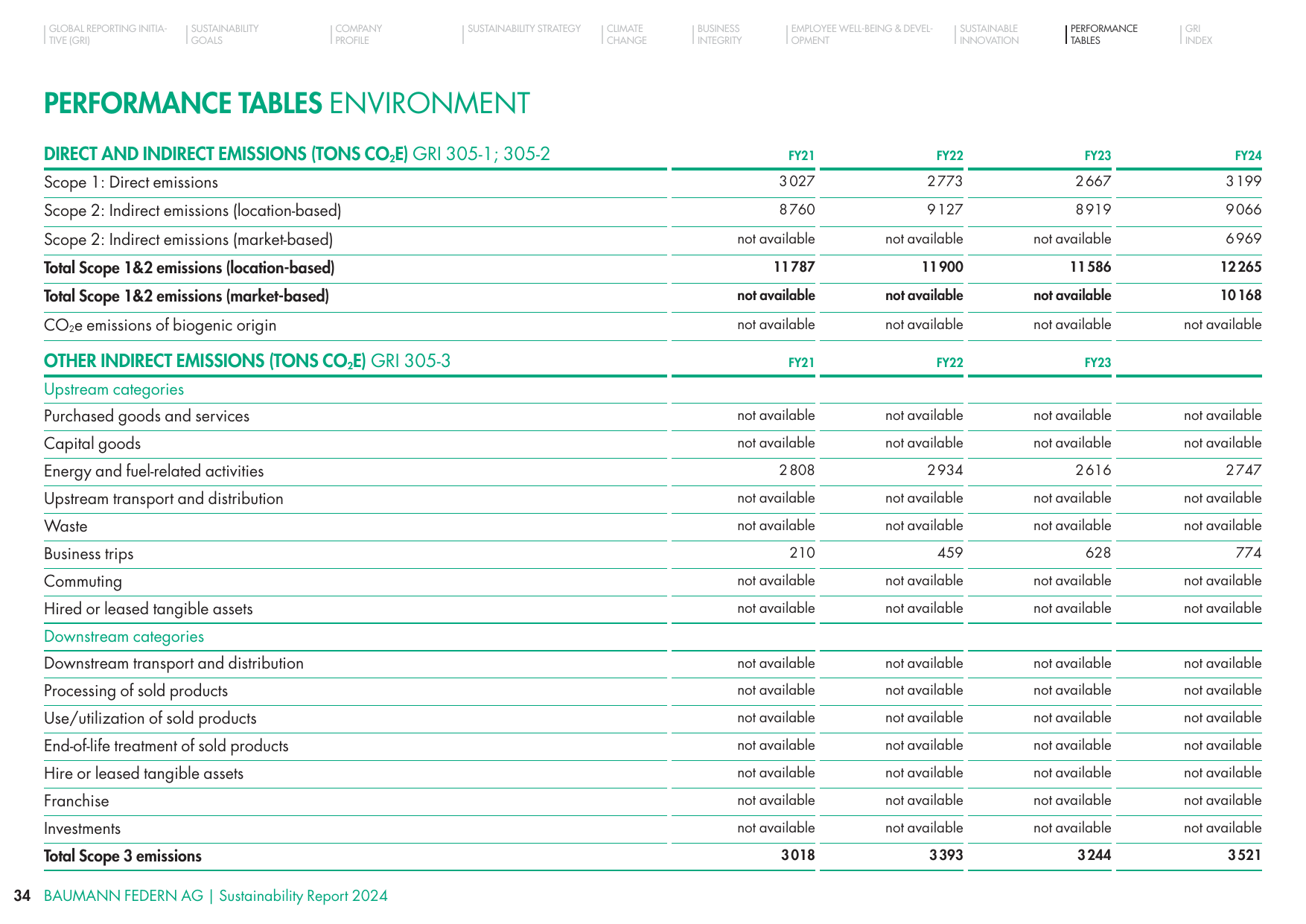Click the Purchased goods and services row label
Image resolution: width=1306 pixels, height=924 pixels.
pyautogui.click(x=147, y=416)
